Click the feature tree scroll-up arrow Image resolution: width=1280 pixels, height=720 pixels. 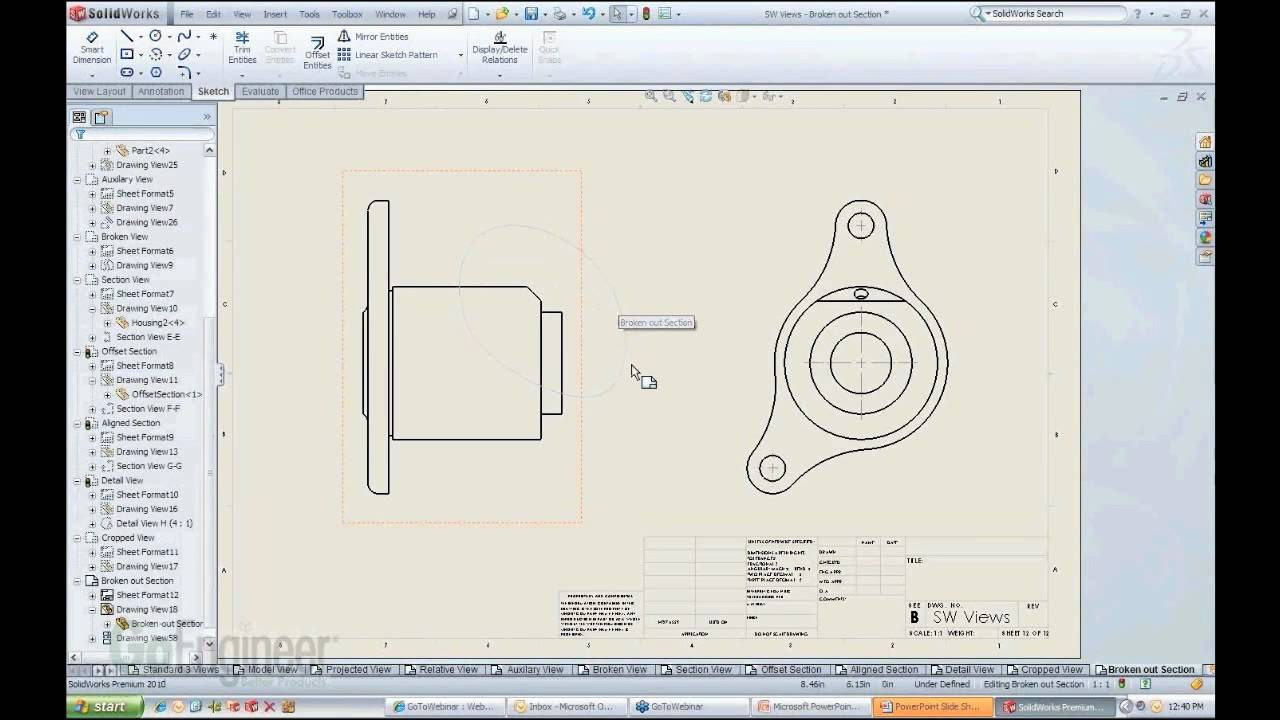click(209, 150)
